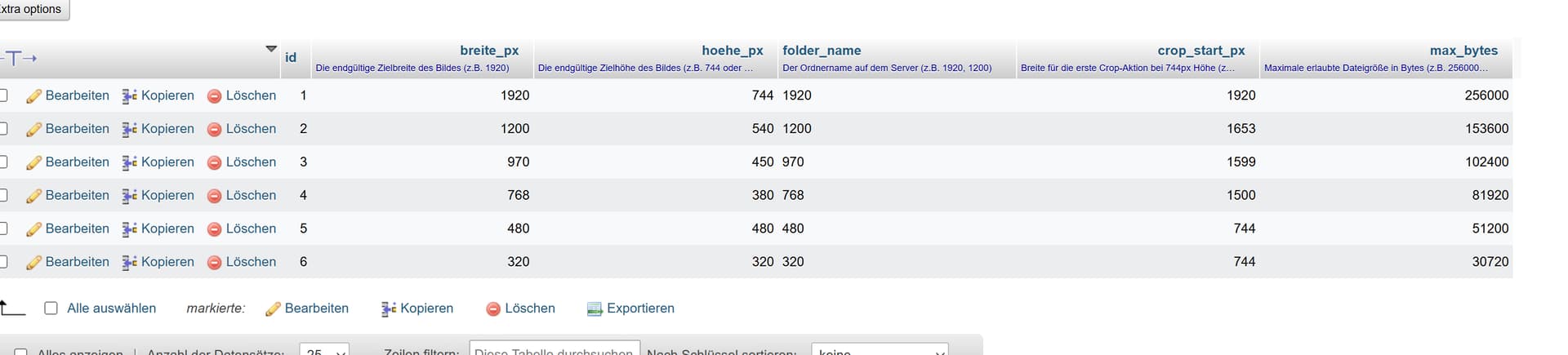This screenshot has height=355, width=1568.
Task: Focus the 'Zeilen filtern' search field
Action: tap(554, 351)
